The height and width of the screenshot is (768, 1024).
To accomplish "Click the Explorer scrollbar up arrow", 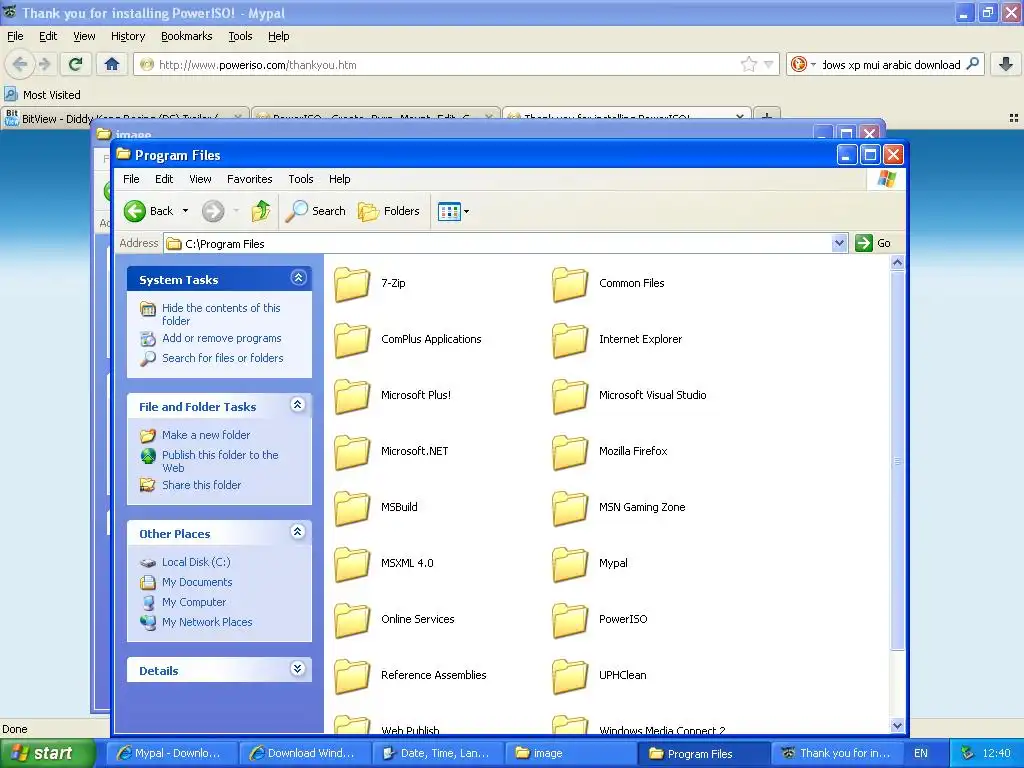I will pyautogui.click(x=897, y=263).
